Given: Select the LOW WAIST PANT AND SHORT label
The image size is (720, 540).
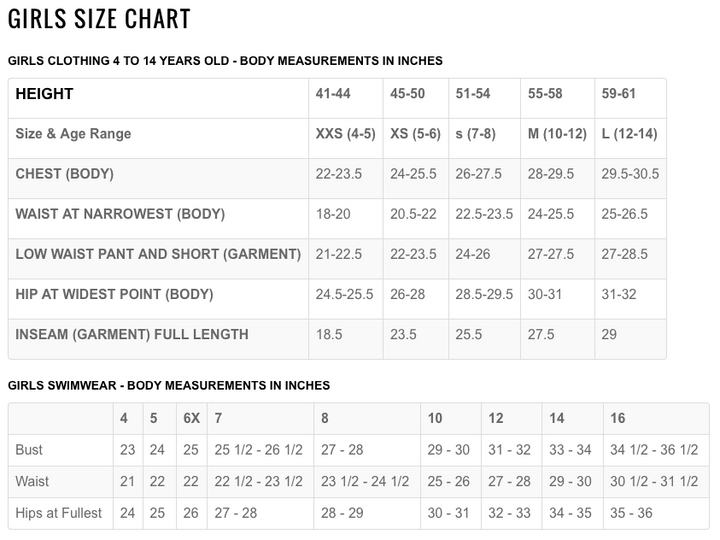Looking at the screenshot, I should (x=158, y=254).
